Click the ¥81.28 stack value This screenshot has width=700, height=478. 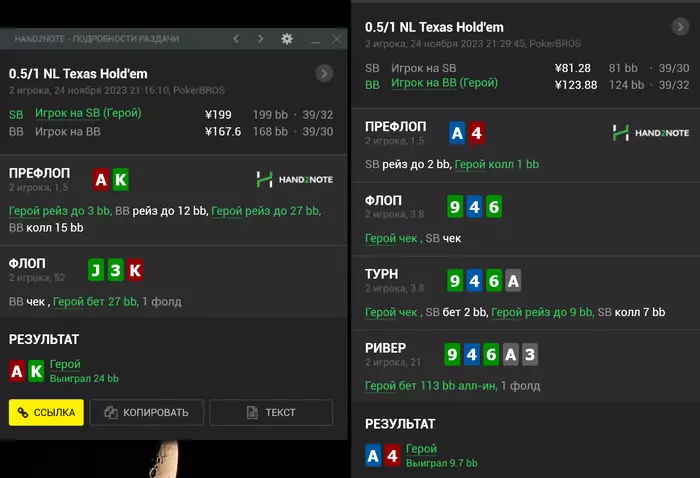(x=573, y=68)
